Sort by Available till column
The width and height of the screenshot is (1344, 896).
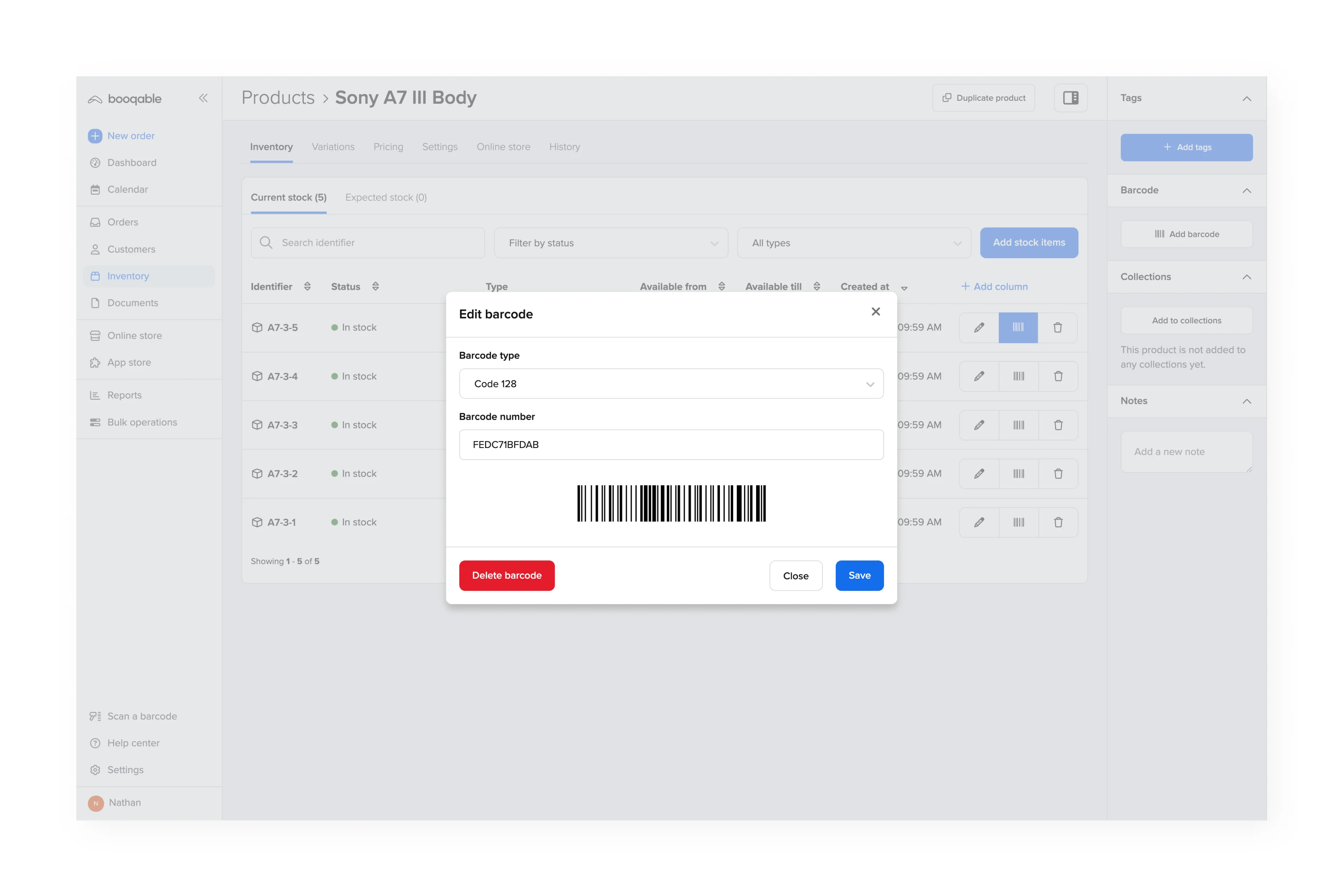[x=817, y=286]
